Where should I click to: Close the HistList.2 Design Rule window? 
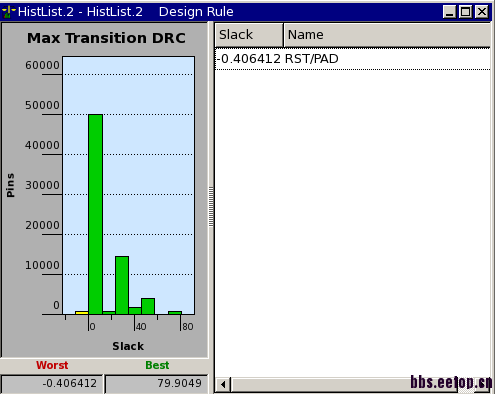click(x=482, y=12)
